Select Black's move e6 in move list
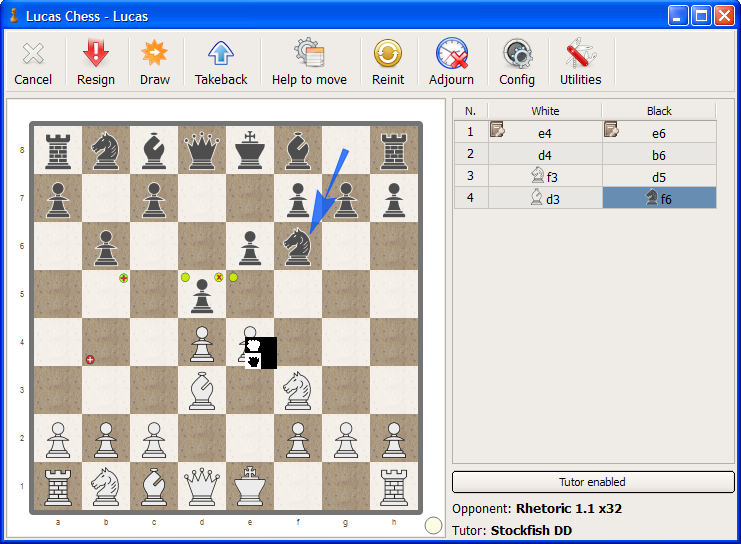Image resolution: width=741 pixels, height=544 pixels. pyautogui.click(x=659, y=132)
